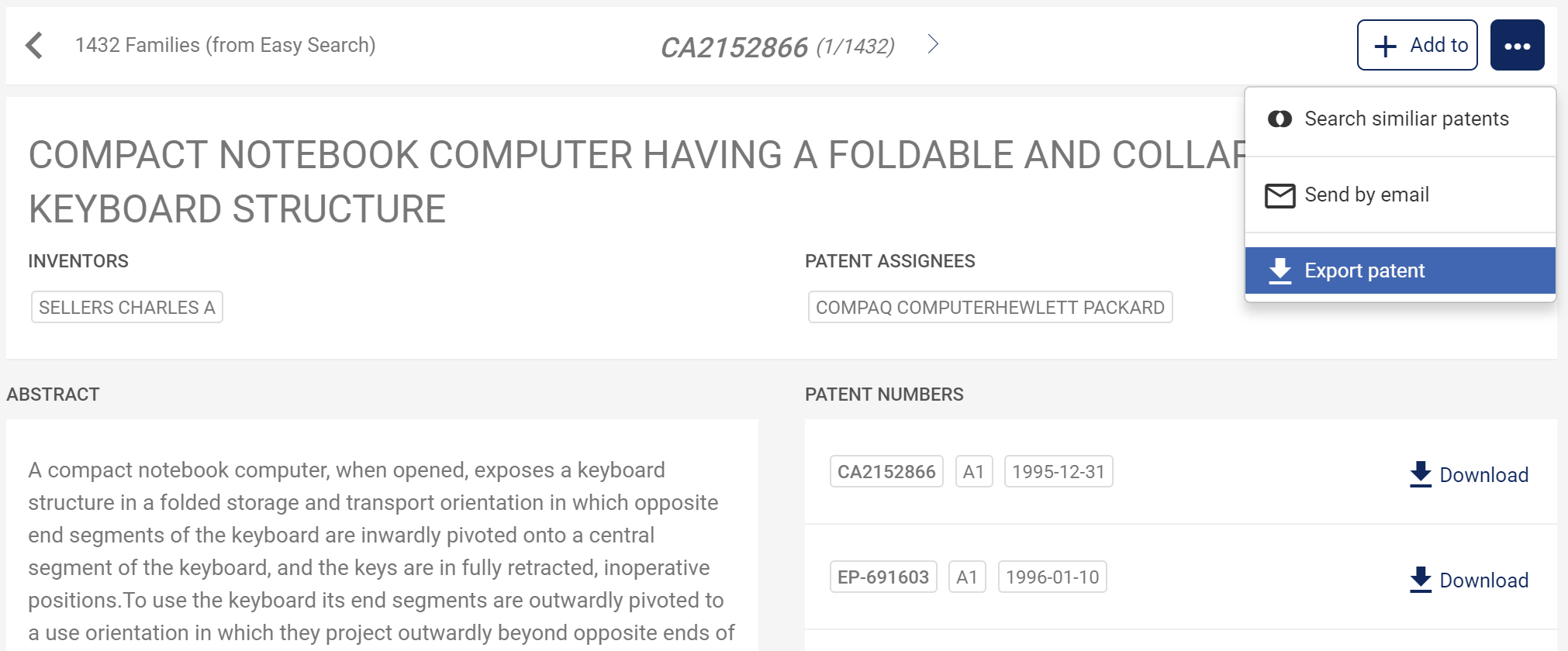Click the back arrow icon
This screenshot has width=1568, height=651.
(33, 45)
